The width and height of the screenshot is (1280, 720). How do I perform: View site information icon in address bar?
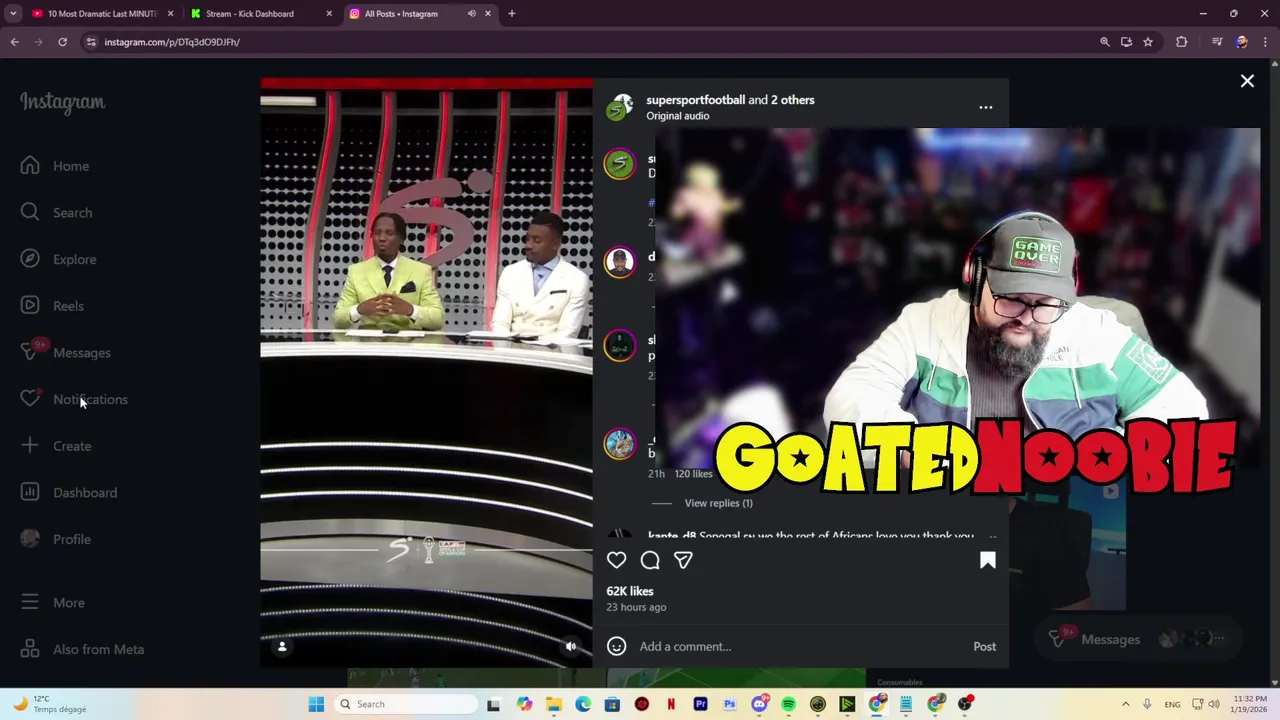pyautogui.click(x=91, y=42)
